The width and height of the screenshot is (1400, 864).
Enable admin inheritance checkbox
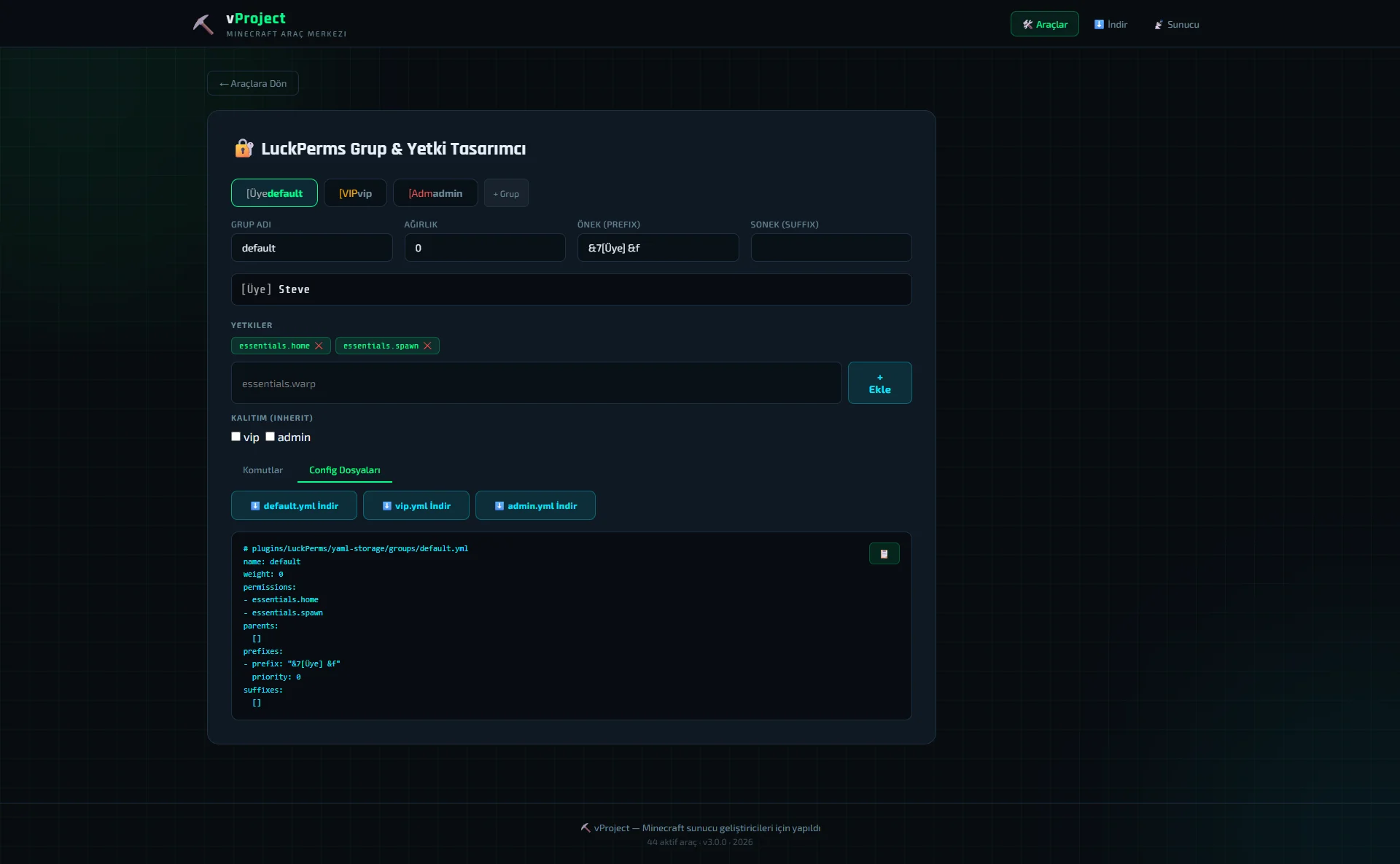coord(270,437)
